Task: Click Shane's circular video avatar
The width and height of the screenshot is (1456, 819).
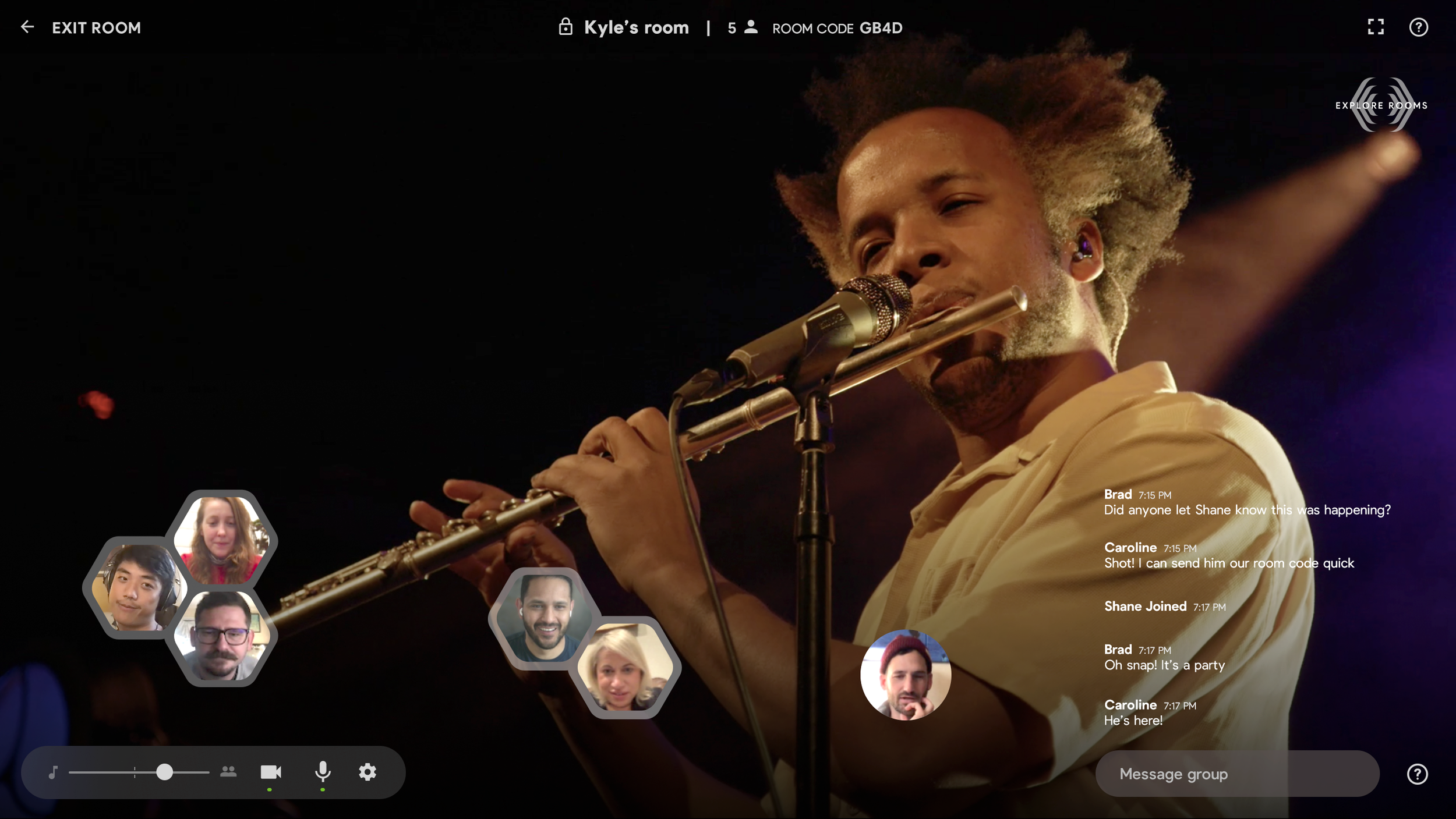Action: pyautogui.click(x=904, y=675)
